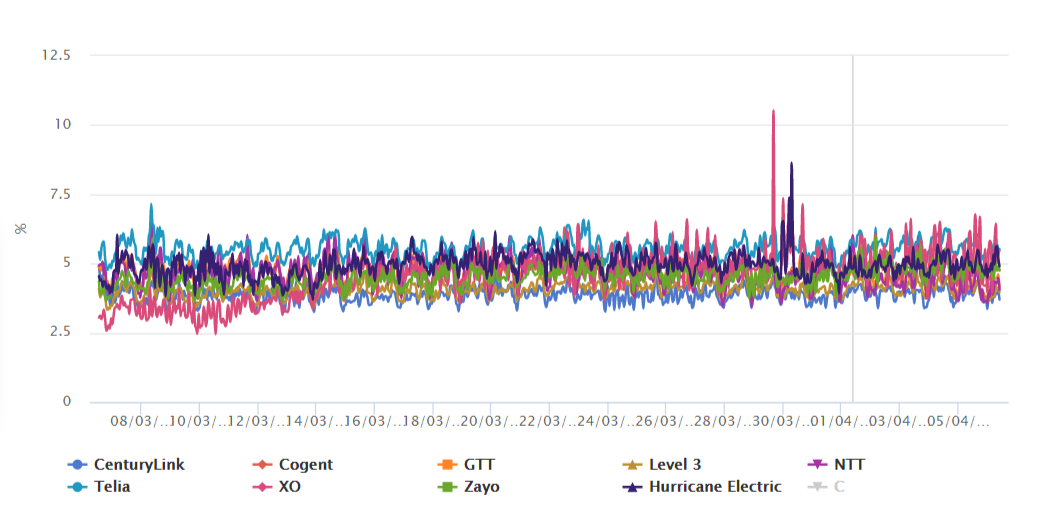The height and width of the screenshot is (524, 1051).
Task: Click the green square marker beside Zayo
Action: tap(448, 486)
